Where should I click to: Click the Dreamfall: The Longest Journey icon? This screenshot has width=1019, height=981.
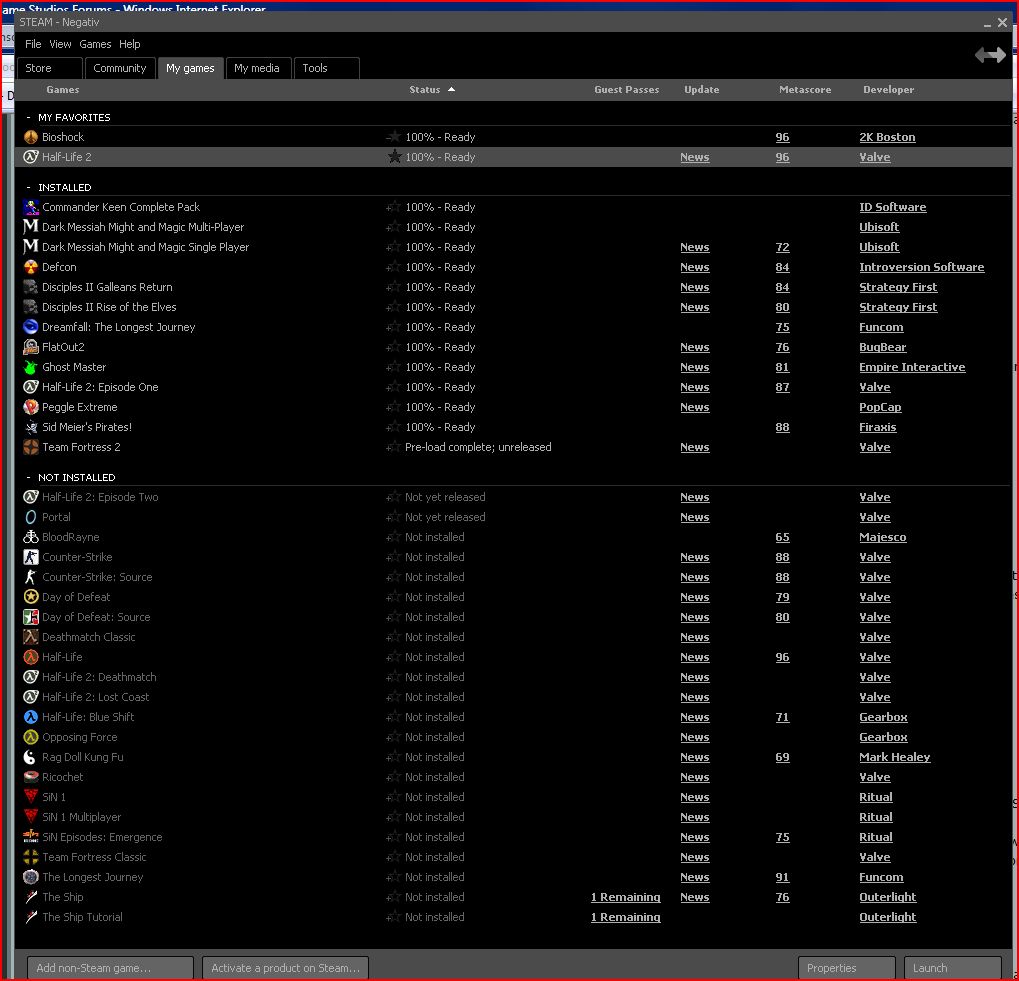coord(31,327)
